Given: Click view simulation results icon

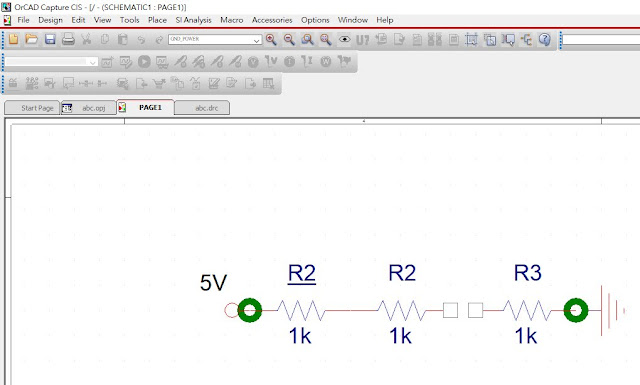Looking at the screenshot, I should pyautogui.click(x=162, y=62).
